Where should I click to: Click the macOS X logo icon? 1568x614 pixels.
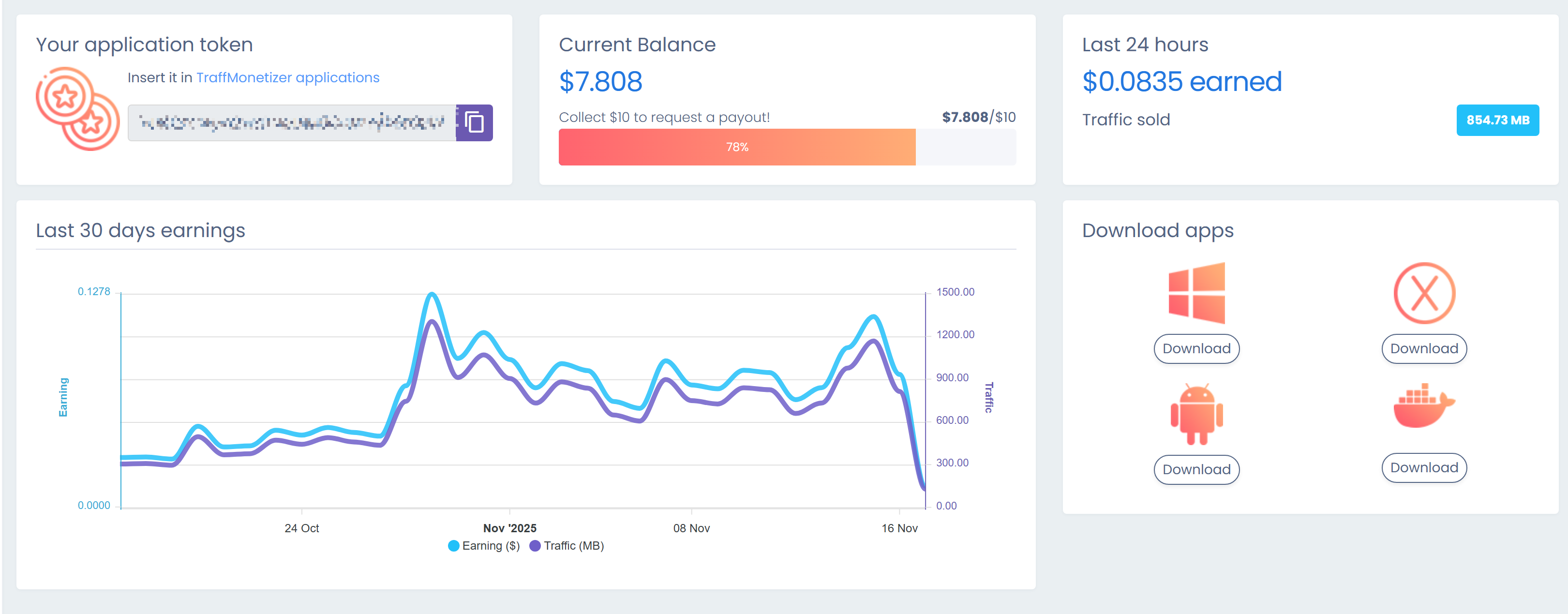tap(1424, 293)
